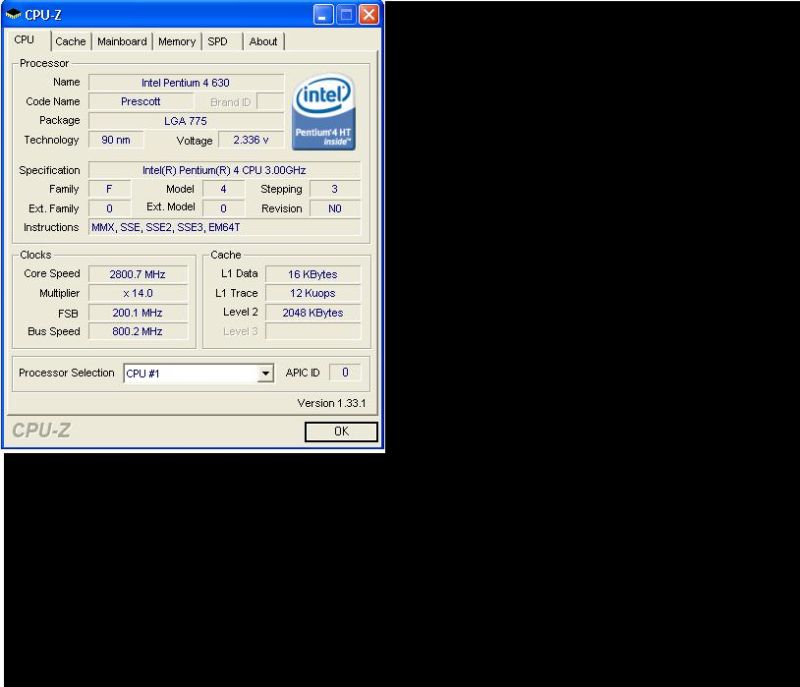Click the Multiplier value x 14.0
Screen dimensions: 800x687
(x=138, y=293)
